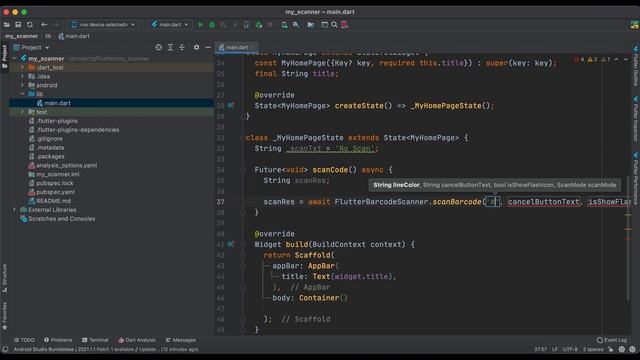The image size is (640, 360).
Task: Open the Messages tool window tab
Action: pyautogui.click(x=181, y=340)
